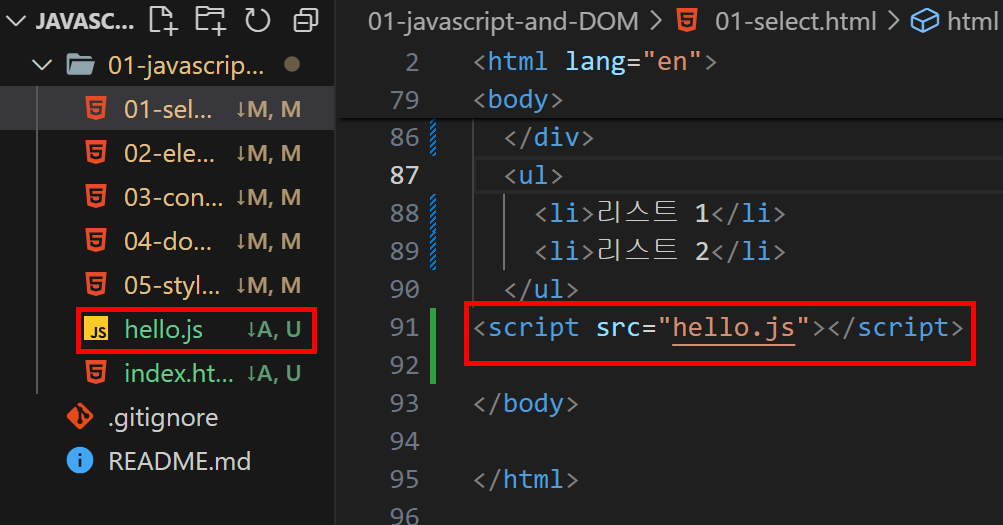Collapse the JAVASC... workspace section chevron
This screenshot has width=1003, height=525.
15,22
